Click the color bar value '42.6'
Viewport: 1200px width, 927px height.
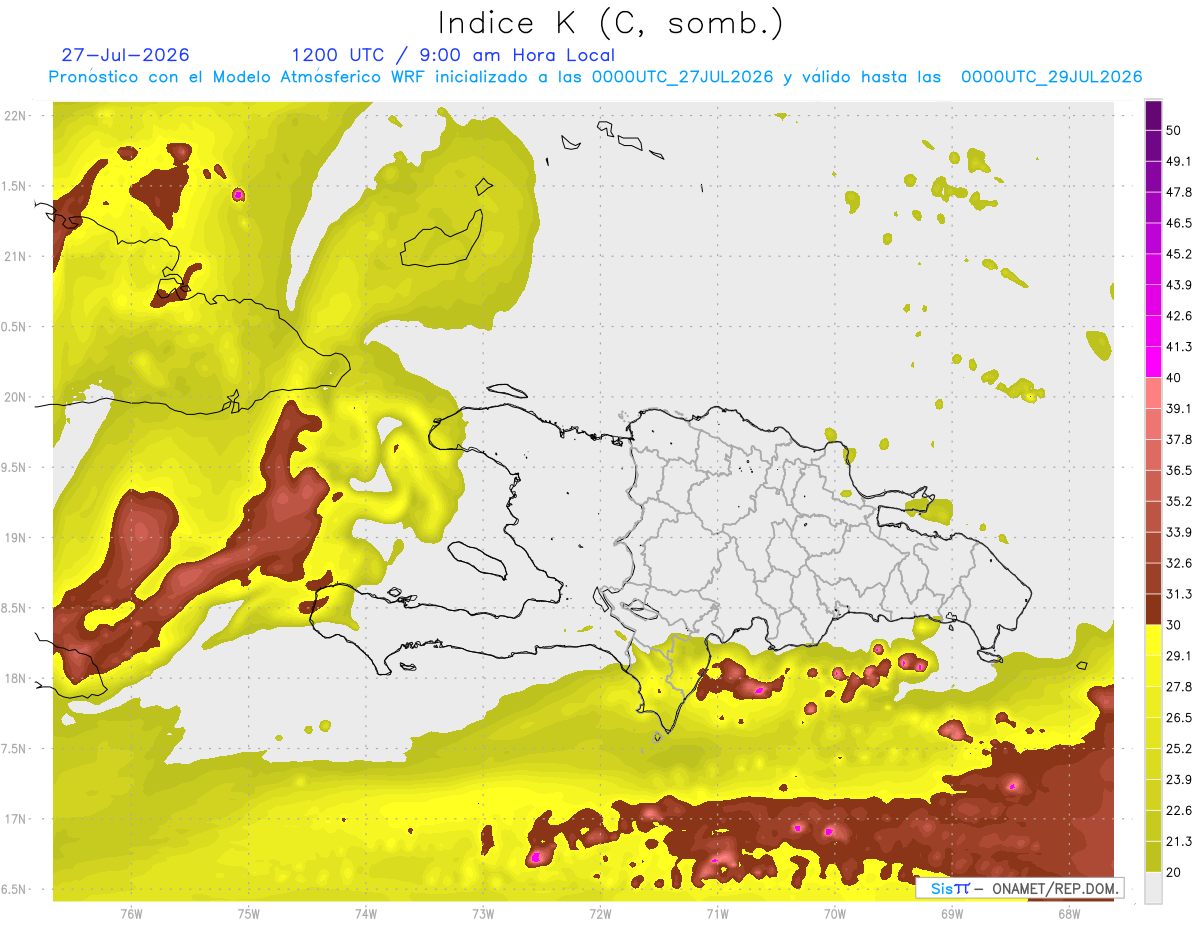1179,316
